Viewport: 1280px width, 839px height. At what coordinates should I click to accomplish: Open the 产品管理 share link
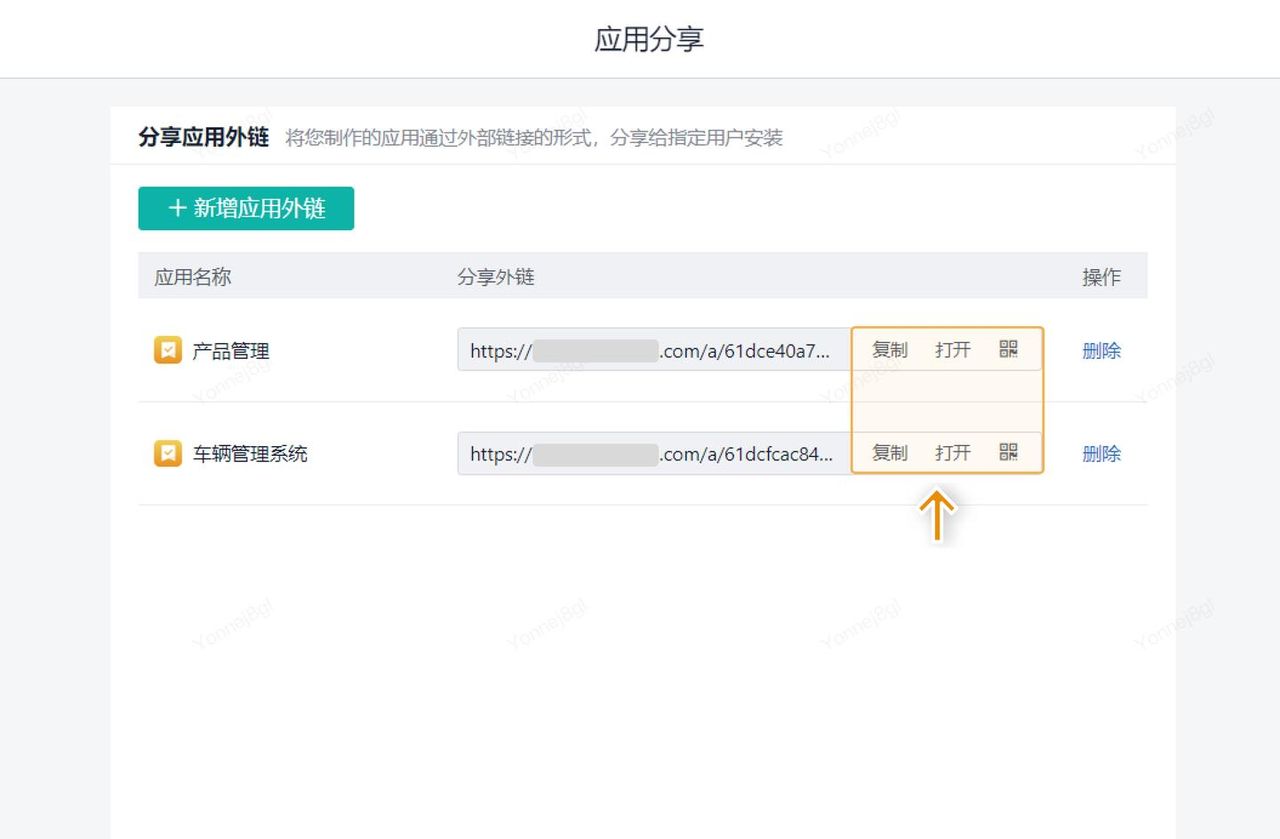pyautogui.click(x=953, y=350)
